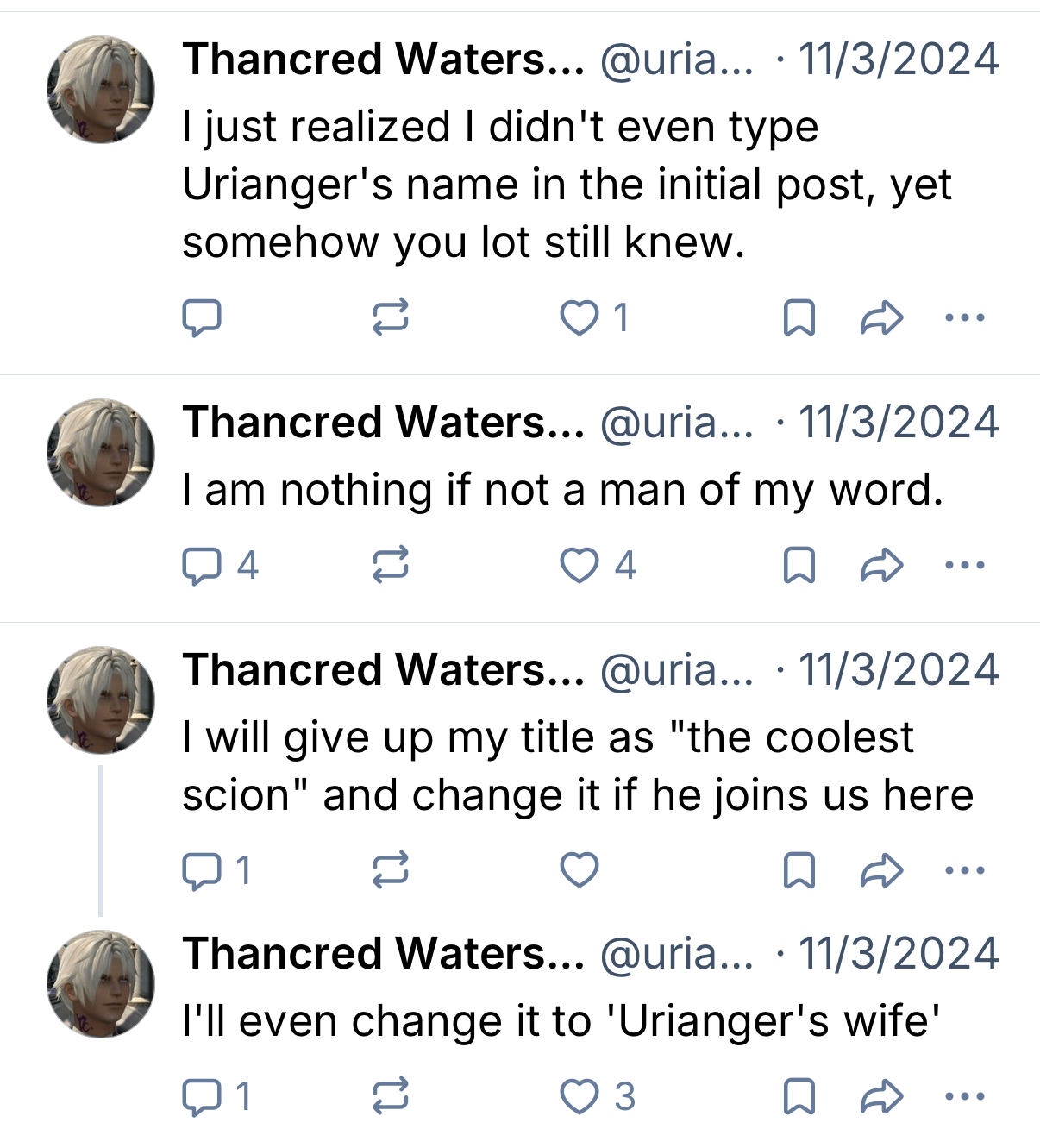1040x1148 pixels.
Task: Share the "somehow you lot still knew" post
Action: [x=881, y=318]
